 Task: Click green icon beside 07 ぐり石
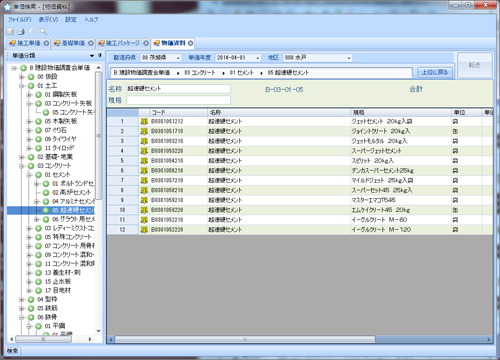pos(38,130)
